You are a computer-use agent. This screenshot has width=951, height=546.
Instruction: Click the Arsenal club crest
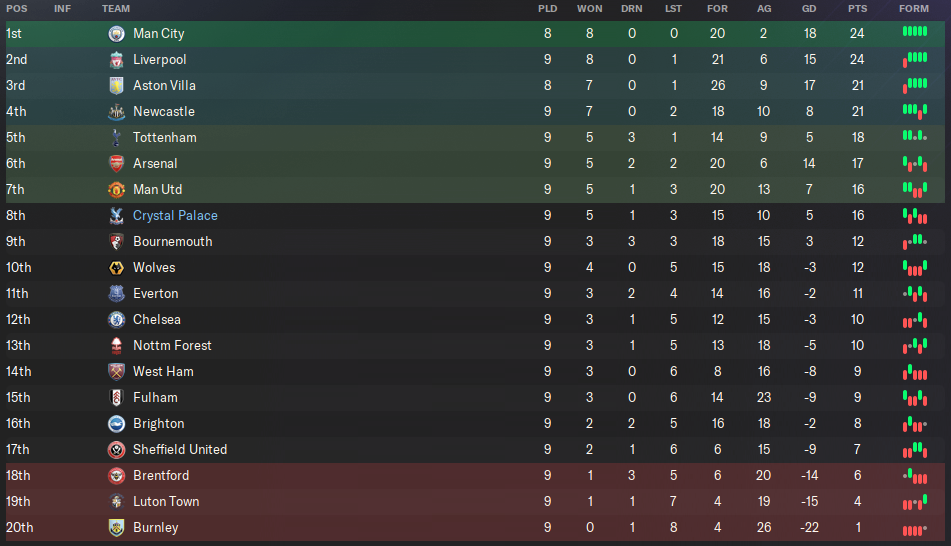pos(116,164)
